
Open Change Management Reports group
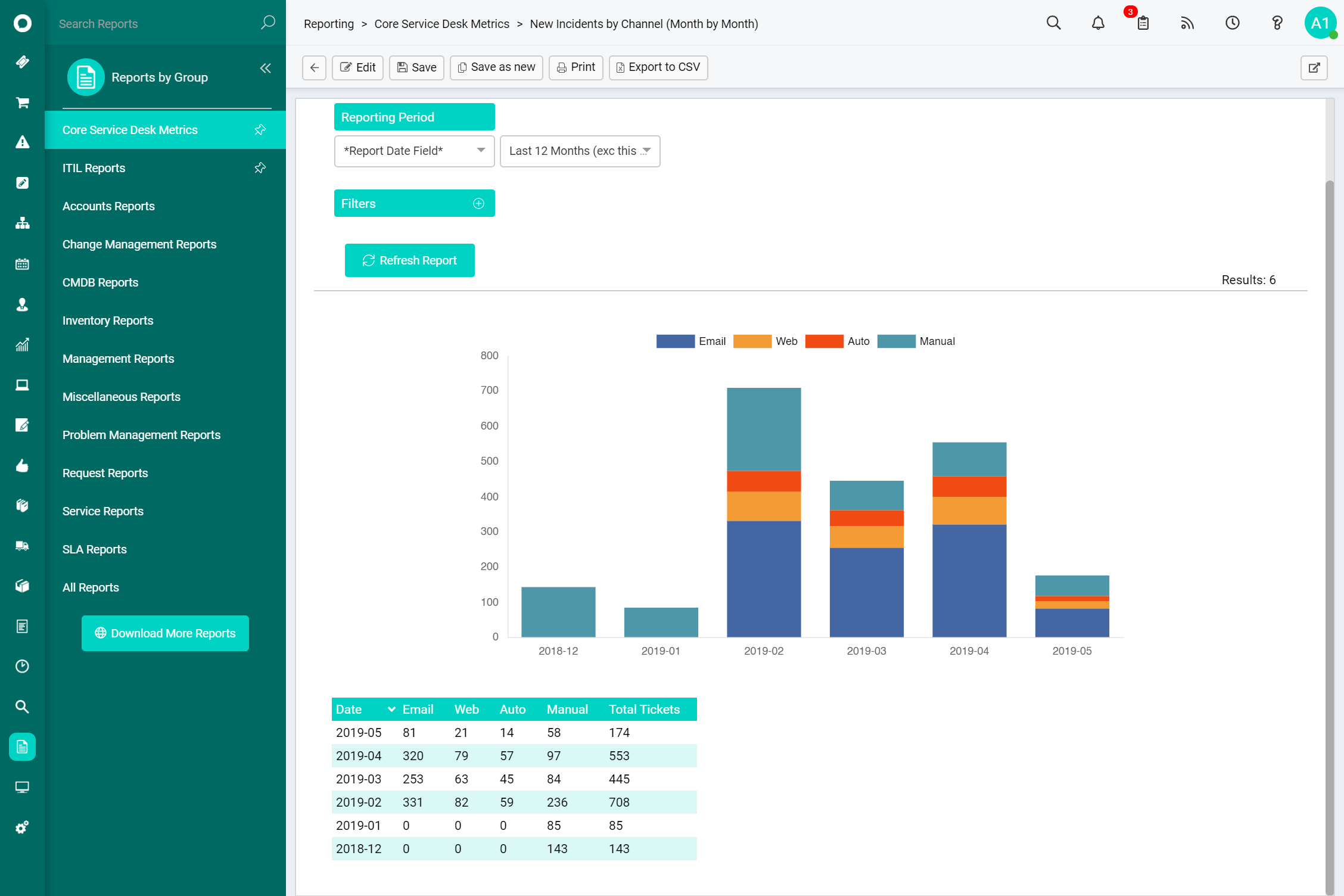click(x=139, y=244)
